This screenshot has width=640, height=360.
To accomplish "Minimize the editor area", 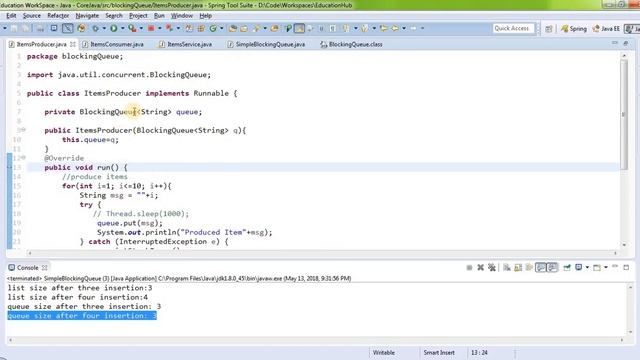I will click(615, 43).
